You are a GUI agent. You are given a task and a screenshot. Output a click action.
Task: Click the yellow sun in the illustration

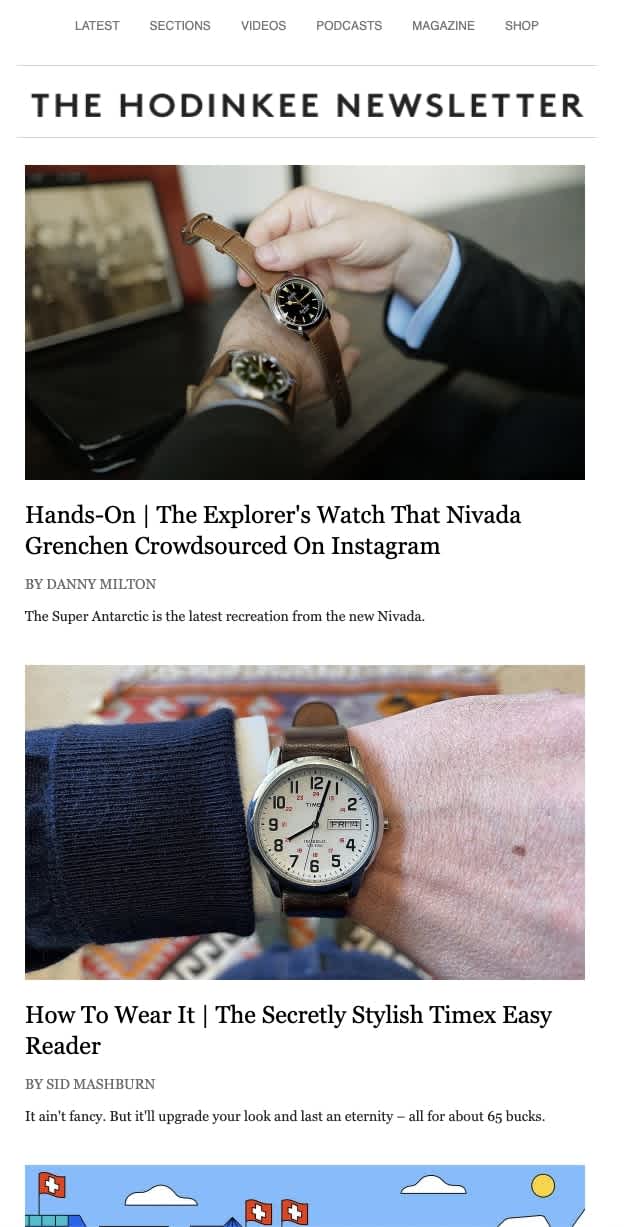coord(543,1186)
